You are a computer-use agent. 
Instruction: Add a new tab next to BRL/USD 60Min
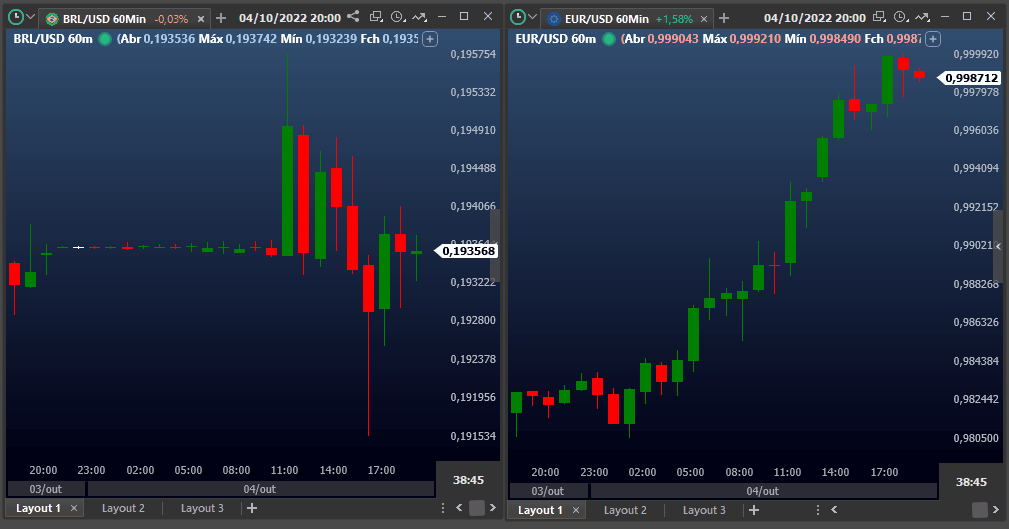click(x=221, y=18)
